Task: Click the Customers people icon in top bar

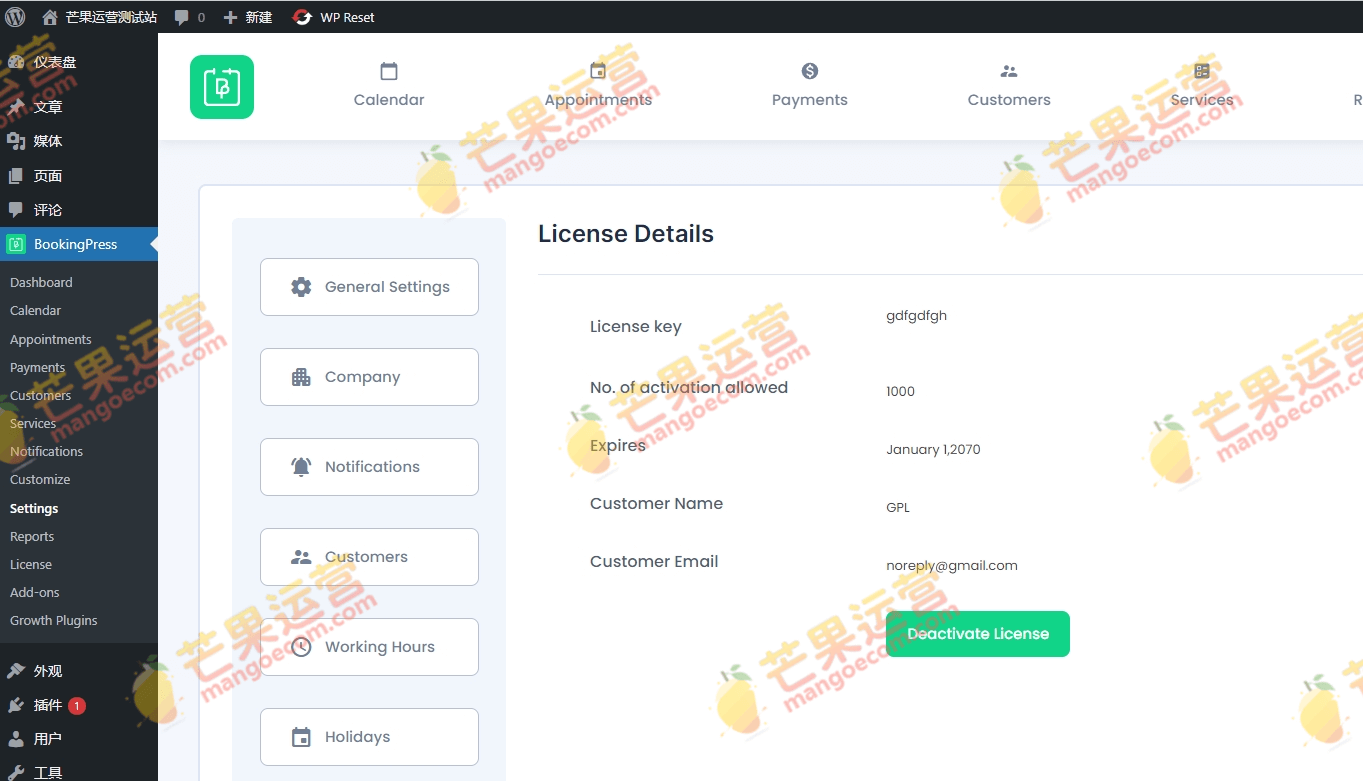Action: point(1008,72)
